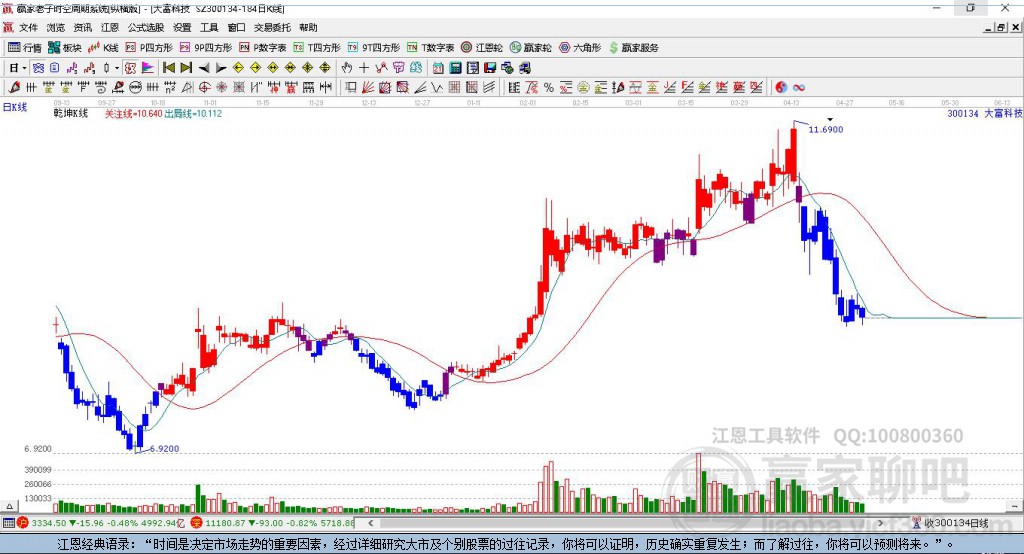Open the 9P四方形 tool

[x=206, y=48]
